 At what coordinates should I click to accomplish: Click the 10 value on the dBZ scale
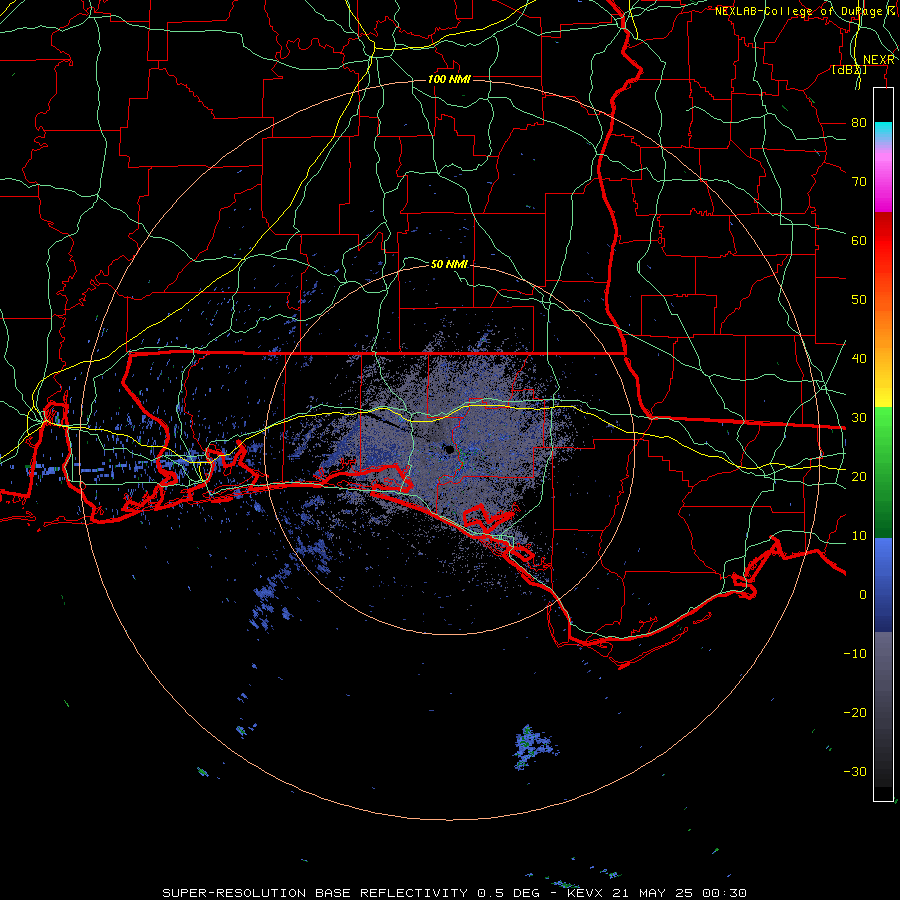tap(859, 536)
